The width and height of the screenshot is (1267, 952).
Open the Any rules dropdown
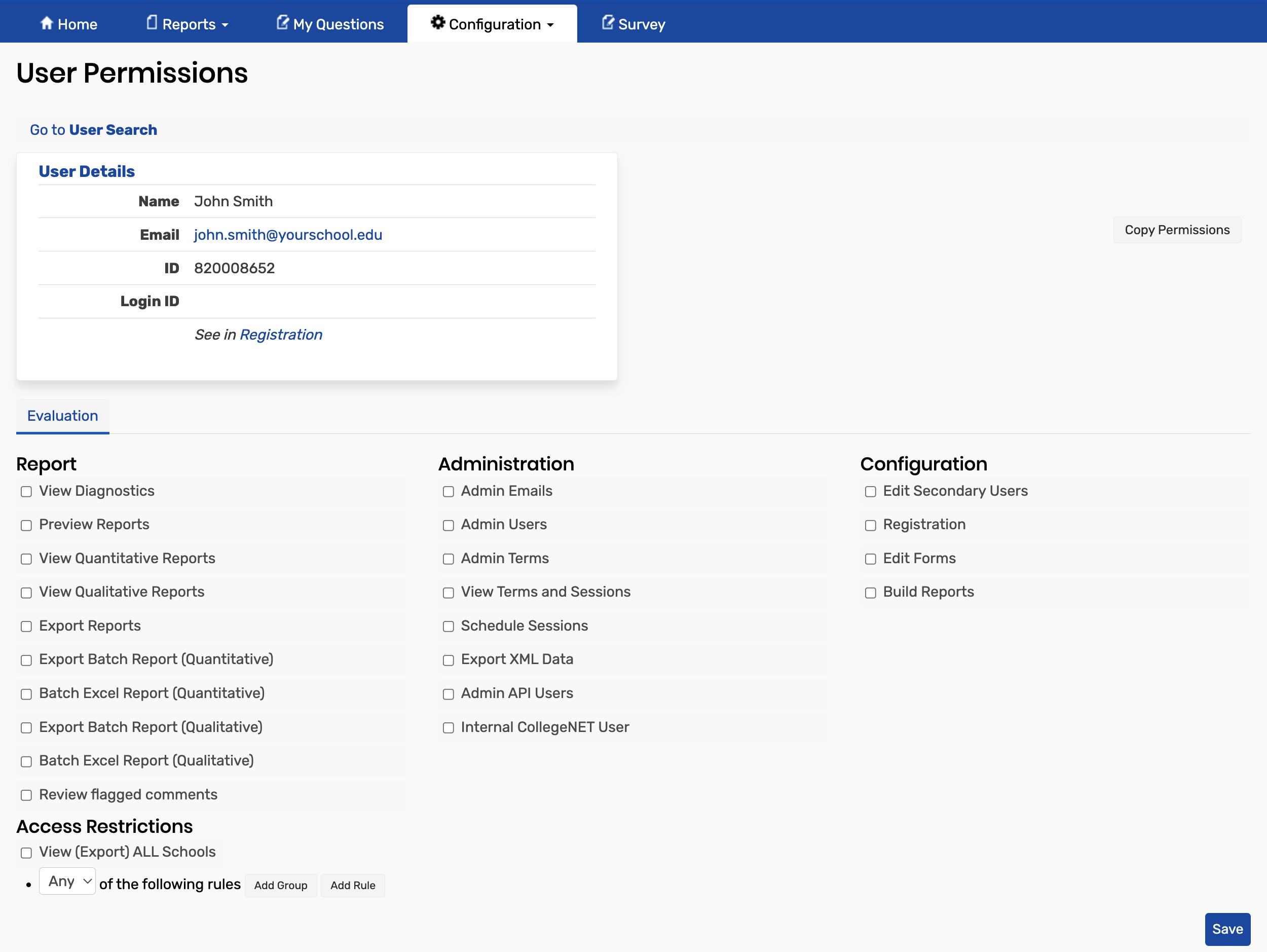pos(67,882)
